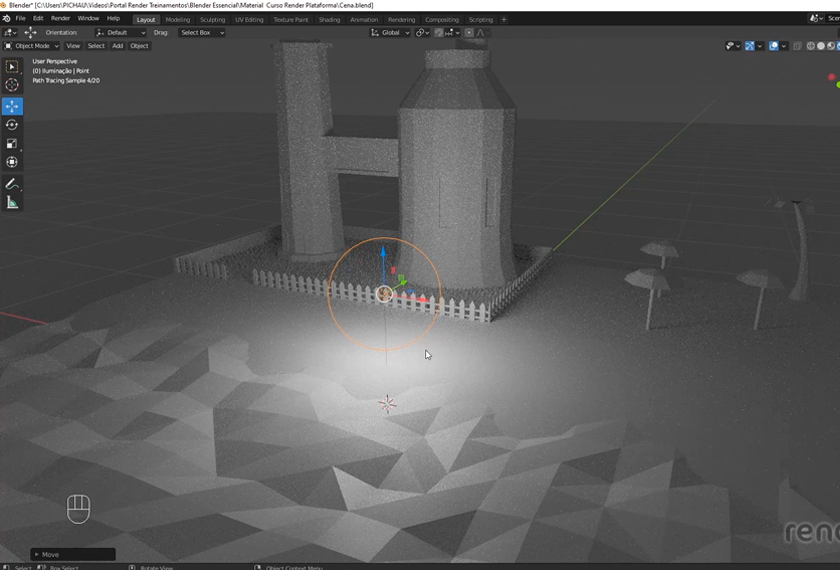Screen dimensions: 840x570
Task: Click the Select Box tool icon
Action: tap(12, 67)
